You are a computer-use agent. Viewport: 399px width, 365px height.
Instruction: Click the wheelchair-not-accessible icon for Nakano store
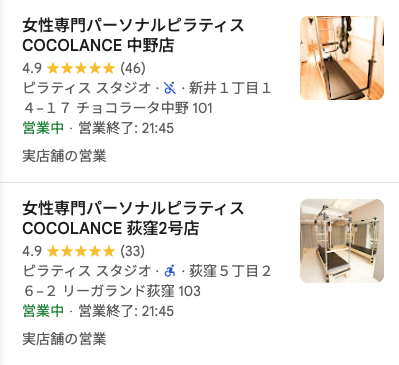170,88
